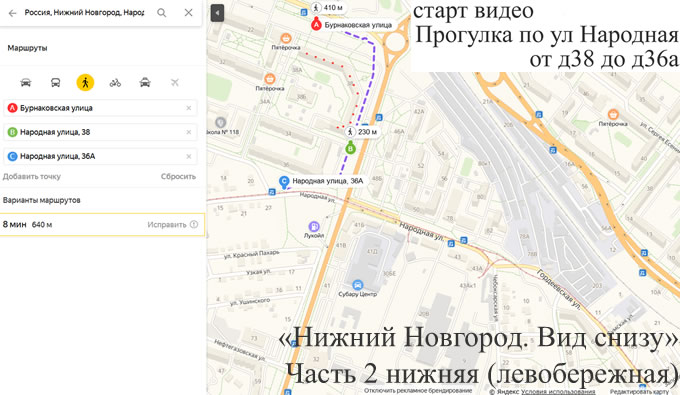This screenshot has height=395, width=680.
Task: Click the Субару Центр map marker
Action: tap(357, 285)
